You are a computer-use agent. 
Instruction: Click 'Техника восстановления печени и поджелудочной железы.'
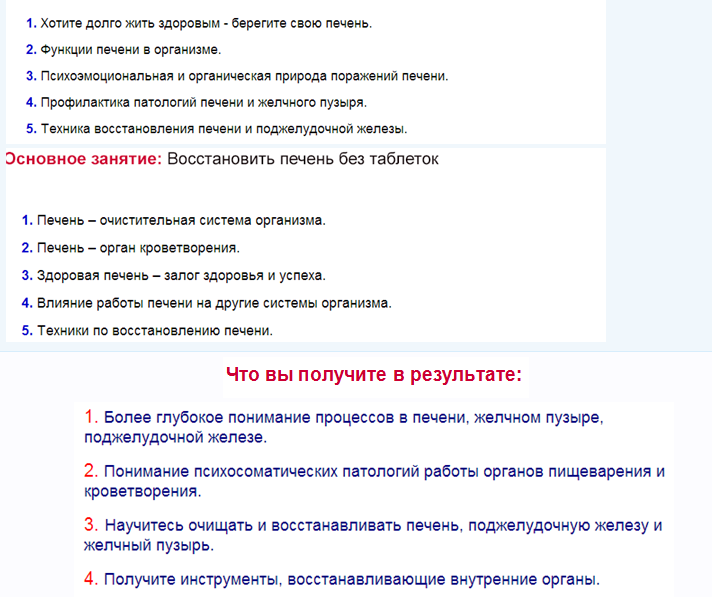(x=224, y=129)
